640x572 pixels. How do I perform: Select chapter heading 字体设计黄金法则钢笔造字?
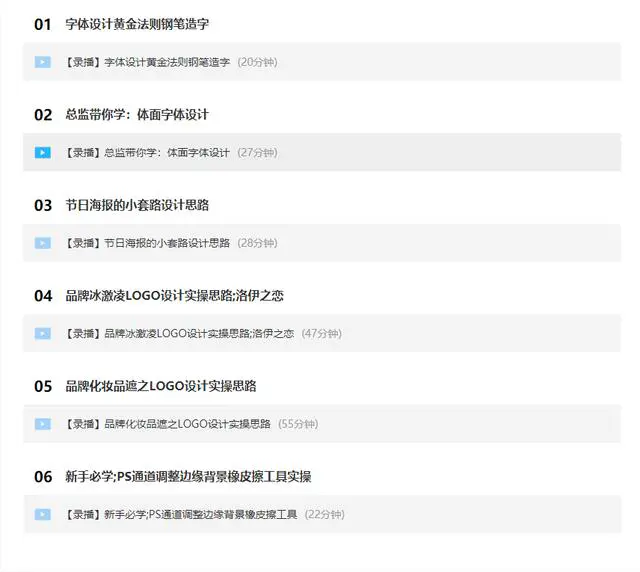[137, 24]
